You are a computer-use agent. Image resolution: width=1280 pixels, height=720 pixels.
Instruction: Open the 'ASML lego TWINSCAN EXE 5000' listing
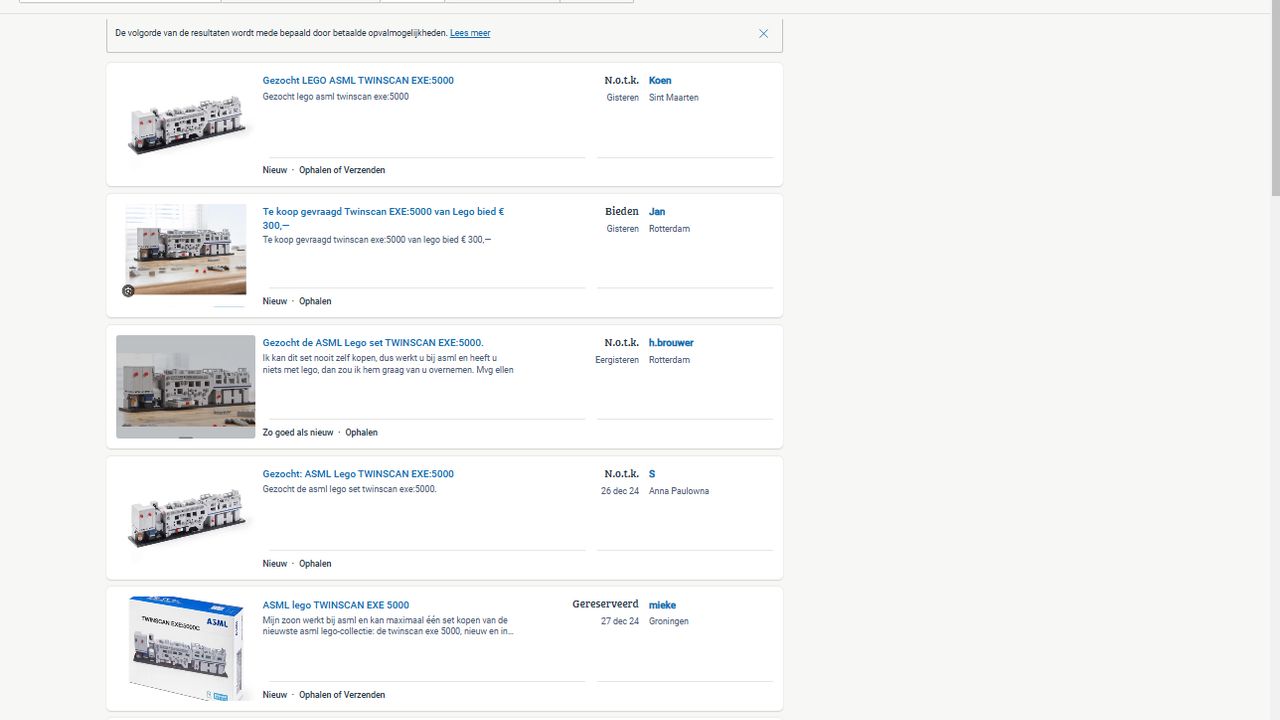[336, 605]
